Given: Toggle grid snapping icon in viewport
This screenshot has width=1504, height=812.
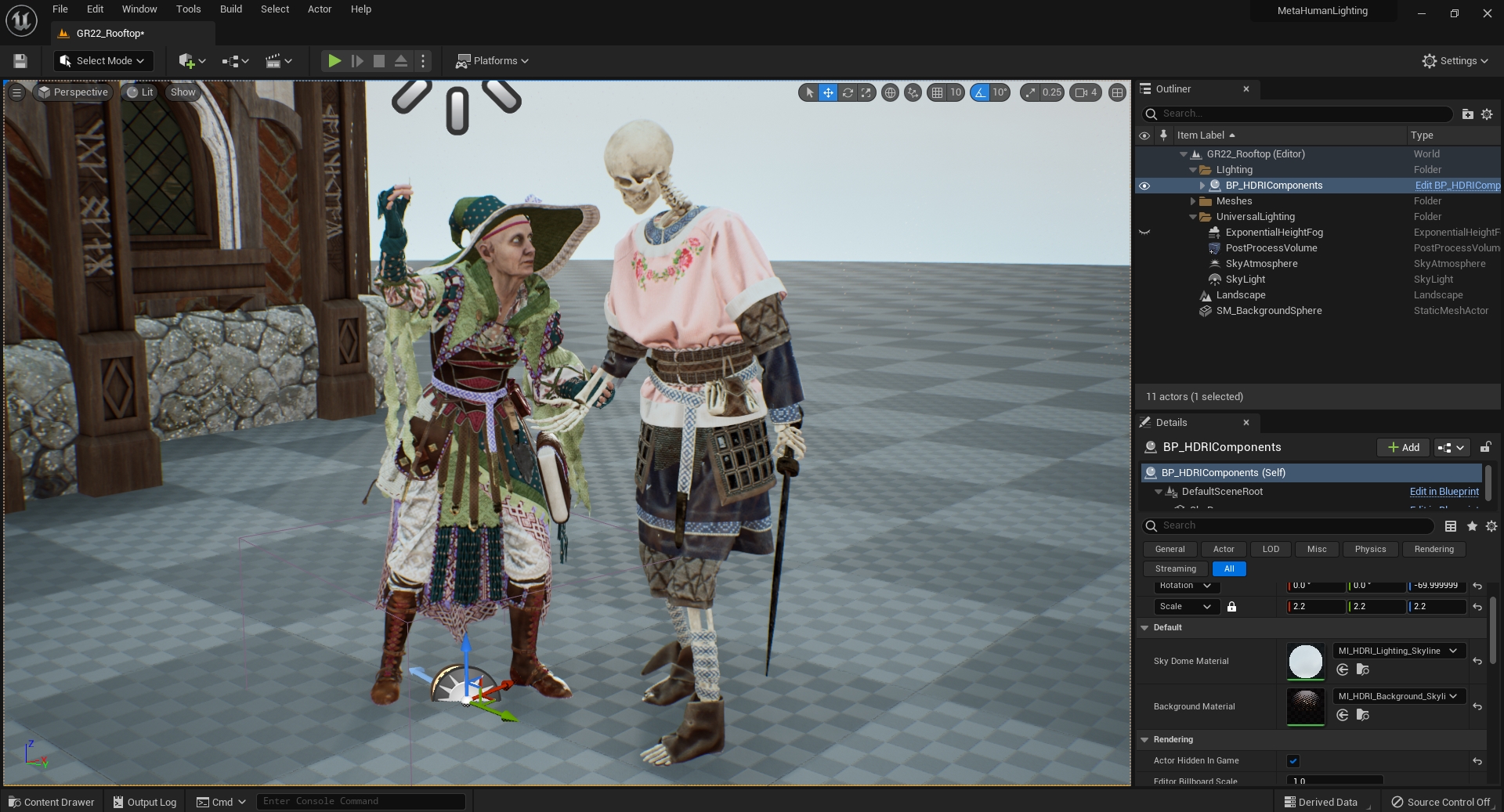Looking at the screenshot, I should click(x=937, y=92).
